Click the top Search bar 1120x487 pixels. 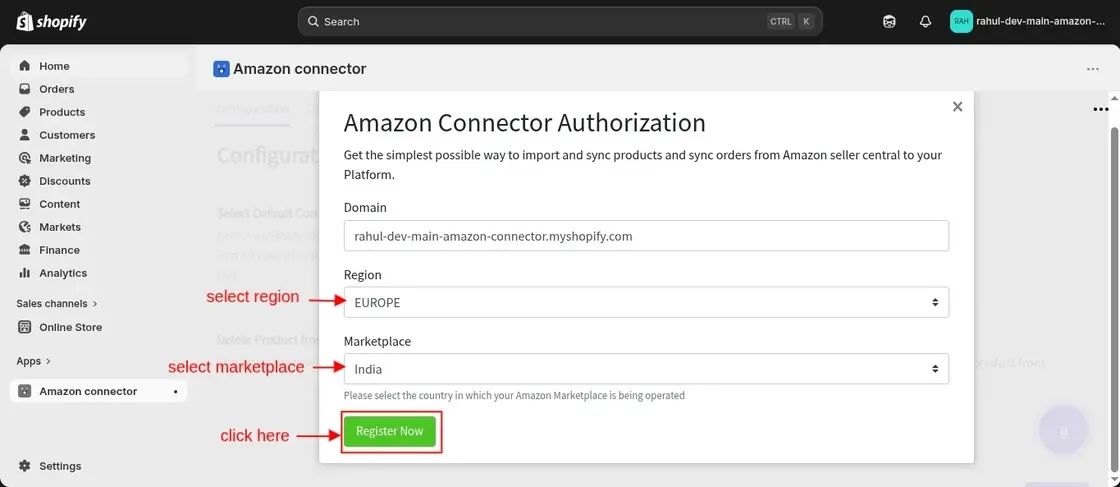click(x=560, y=21)
